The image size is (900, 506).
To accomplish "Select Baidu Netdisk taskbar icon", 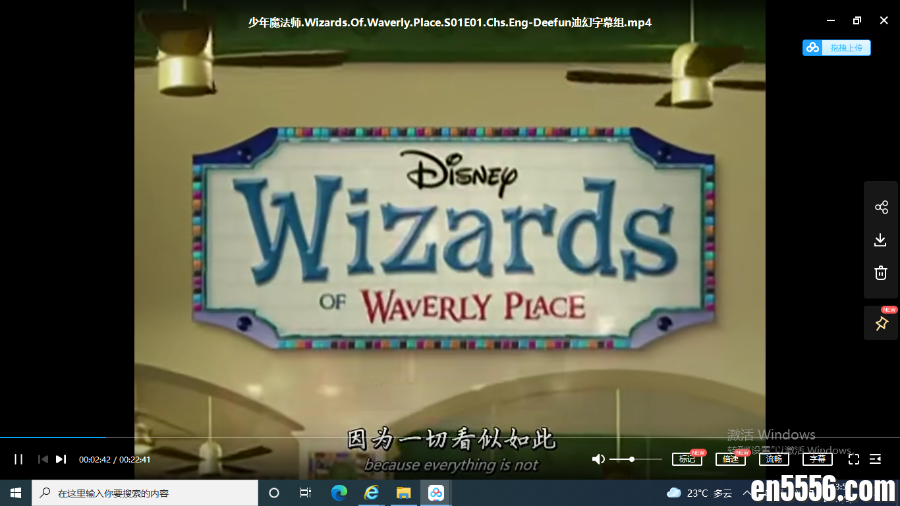I will coord(436,493).
